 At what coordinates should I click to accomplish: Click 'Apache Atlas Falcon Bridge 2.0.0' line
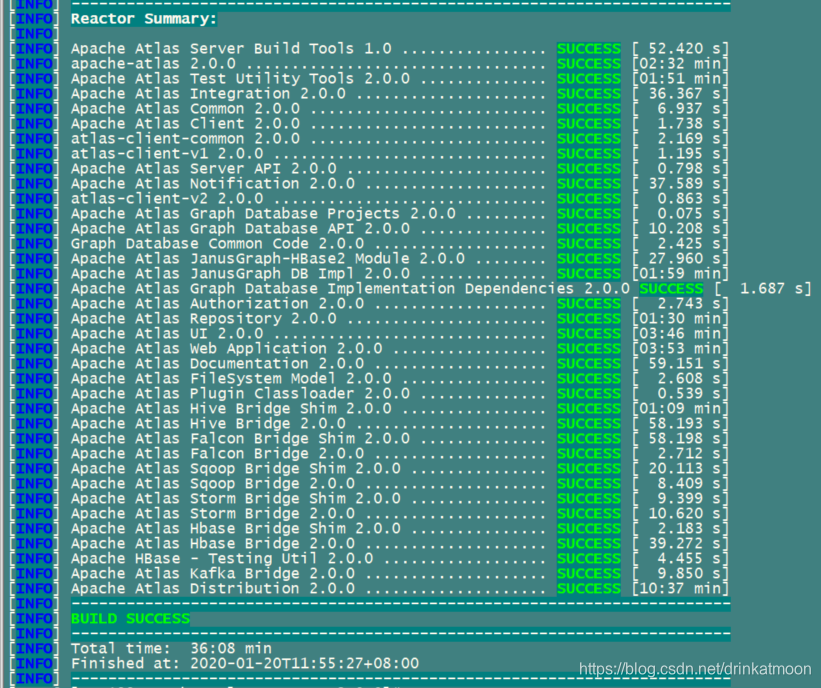pos(217,454)
